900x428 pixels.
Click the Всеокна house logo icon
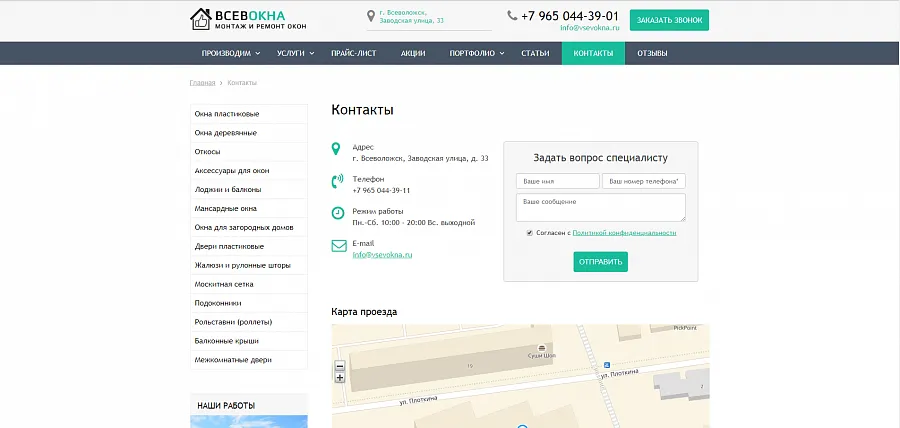200,19
